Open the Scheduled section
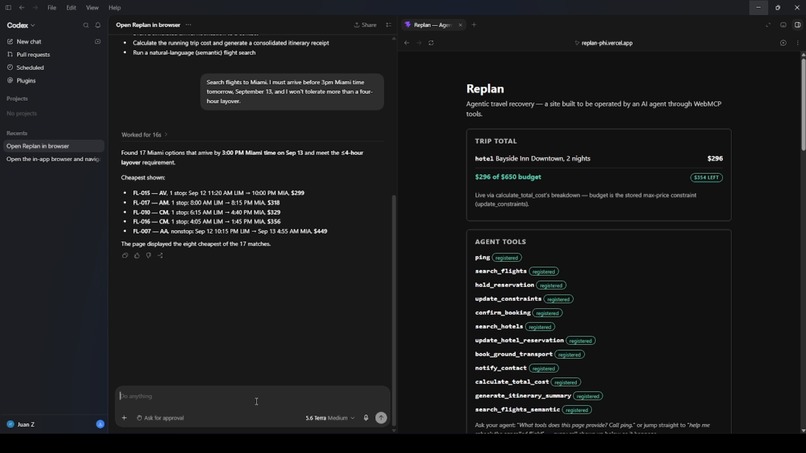Screen dimensions: 806x453 pyautogui.click(x=30, y=67)
